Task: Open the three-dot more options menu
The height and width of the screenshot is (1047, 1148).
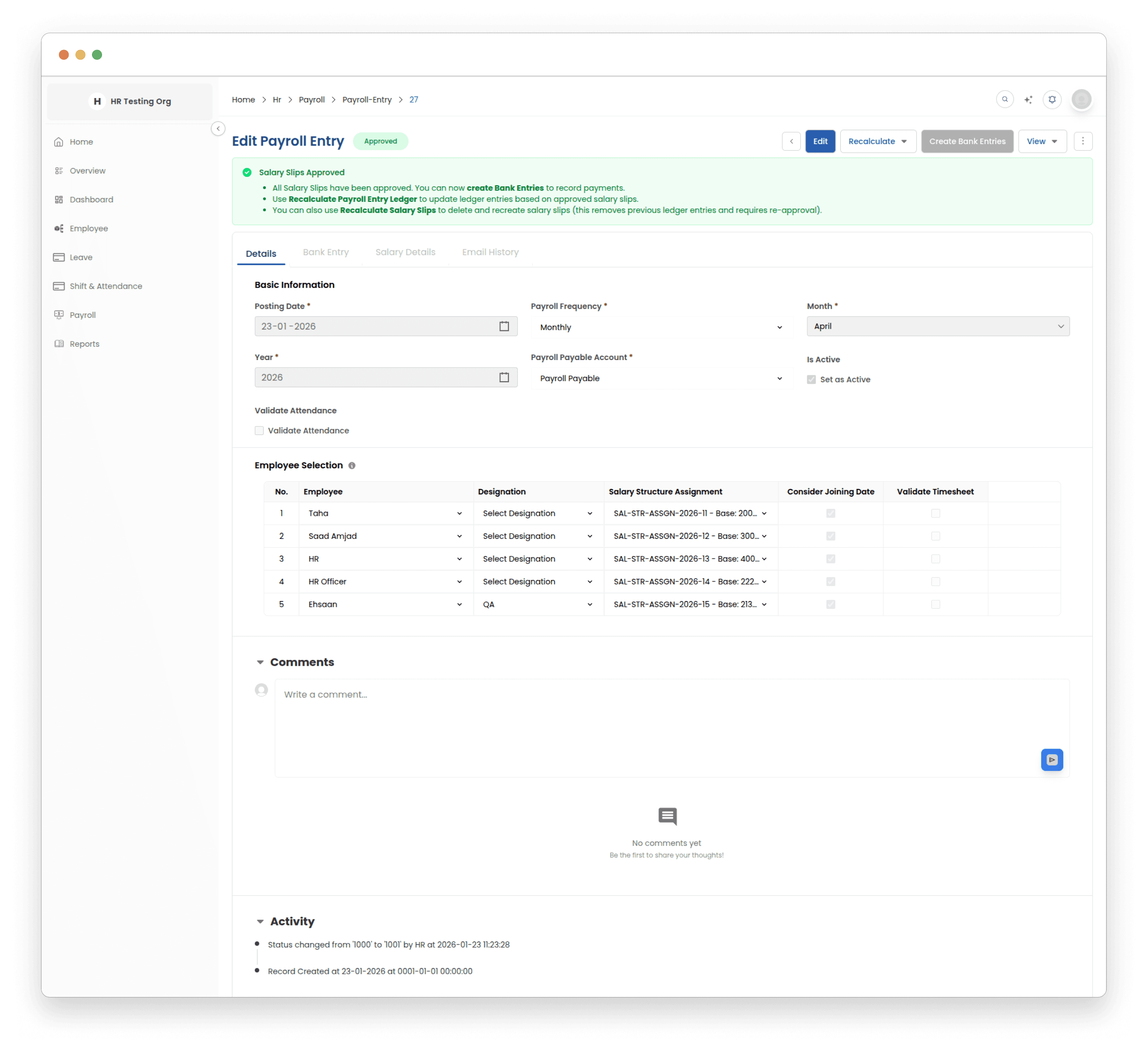Action: point(1082,141)
